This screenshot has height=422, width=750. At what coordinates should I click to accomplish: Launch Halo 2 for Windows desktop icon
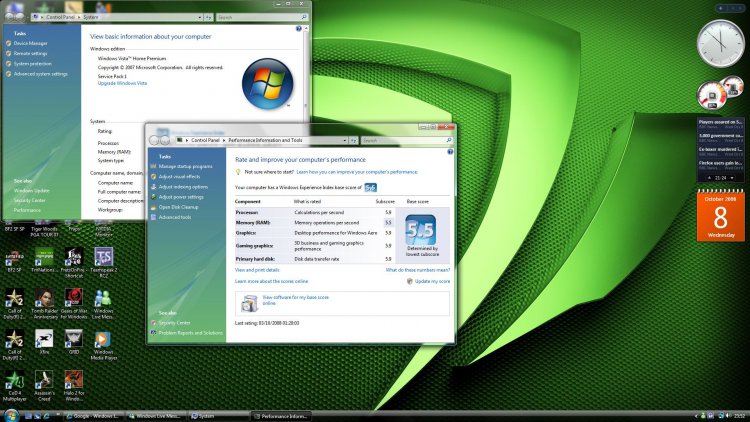tap(74, 386)
